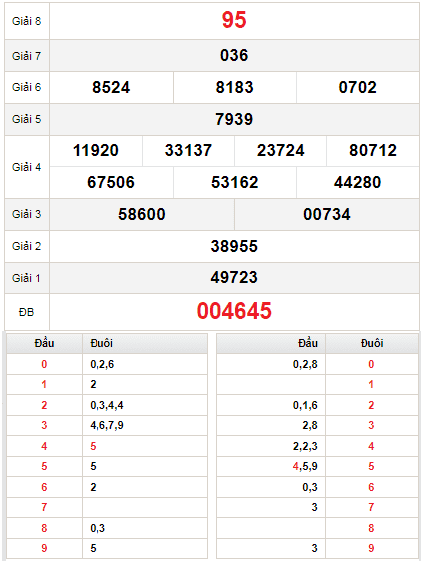Select Giải 3 number 00734
Screen dimensions: 422x561
[327, 214]
